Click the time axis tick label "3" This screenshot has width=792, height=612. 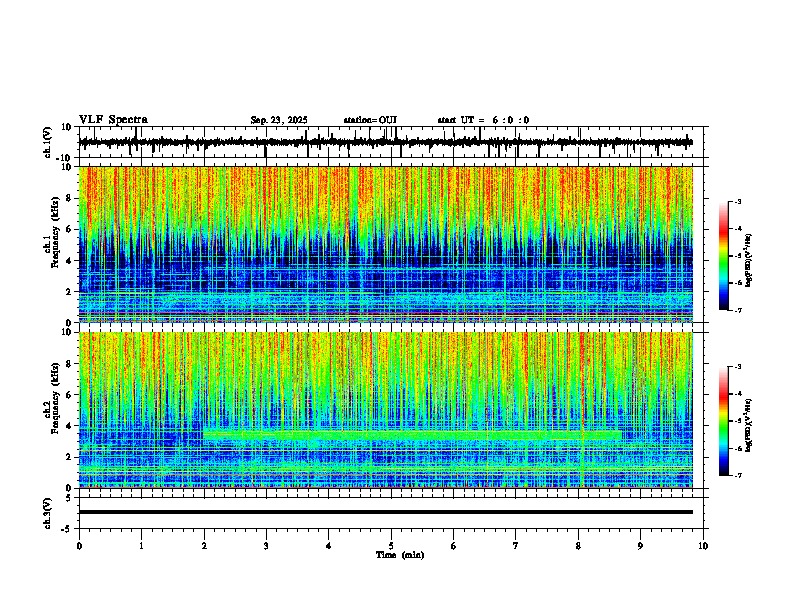pos(266,546)
